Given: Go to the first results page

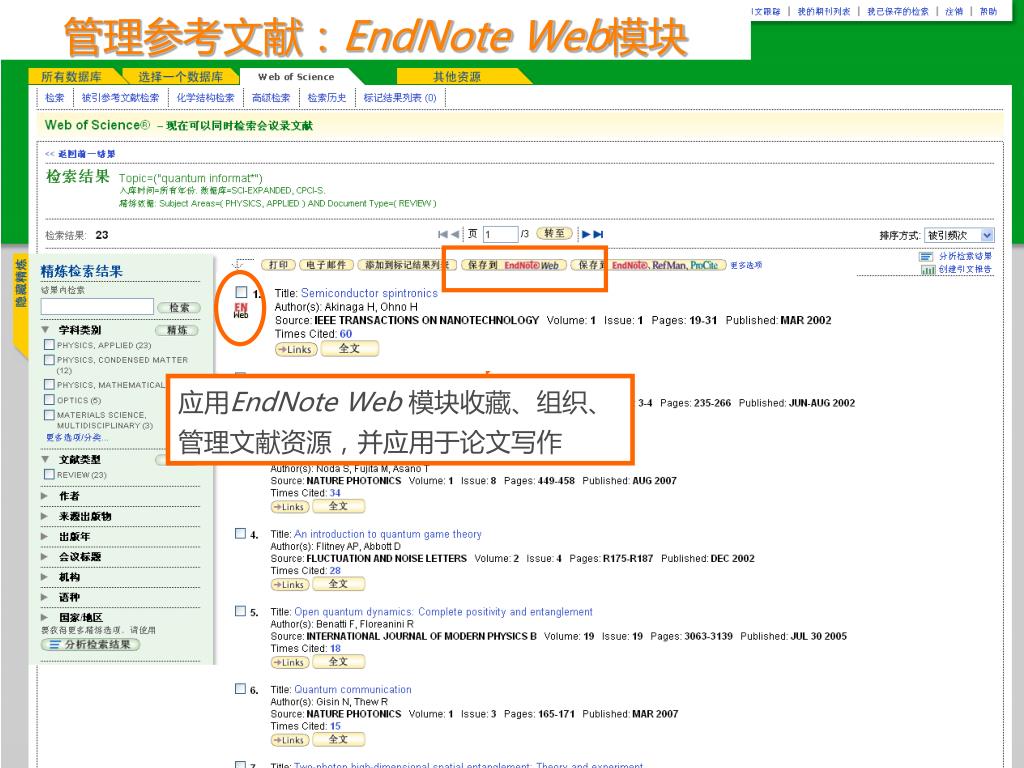Looking at the screenshot, I should tap(443, 234).
